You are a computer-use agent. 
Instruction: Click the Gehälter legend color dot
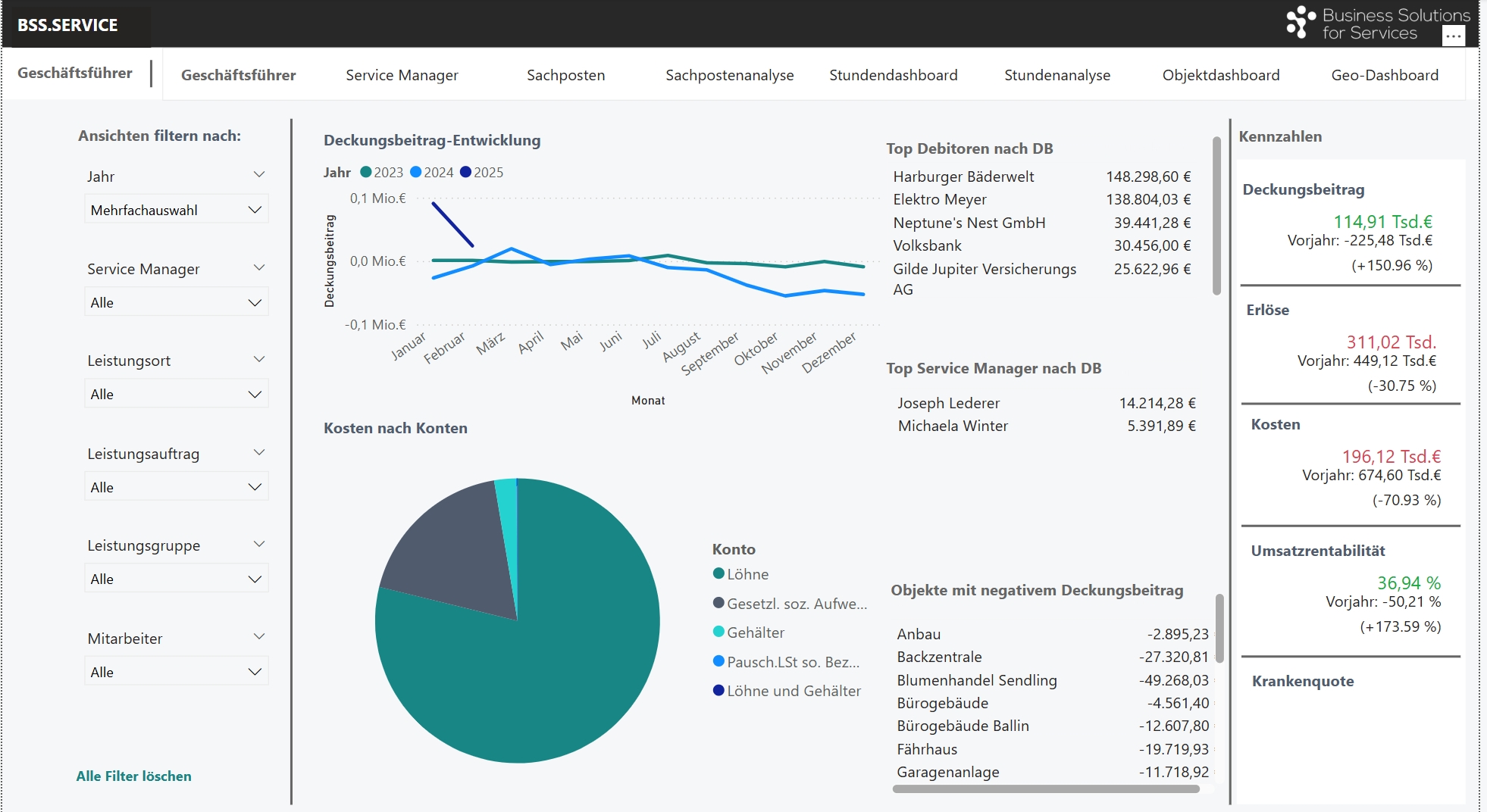[x=718, y=632]
